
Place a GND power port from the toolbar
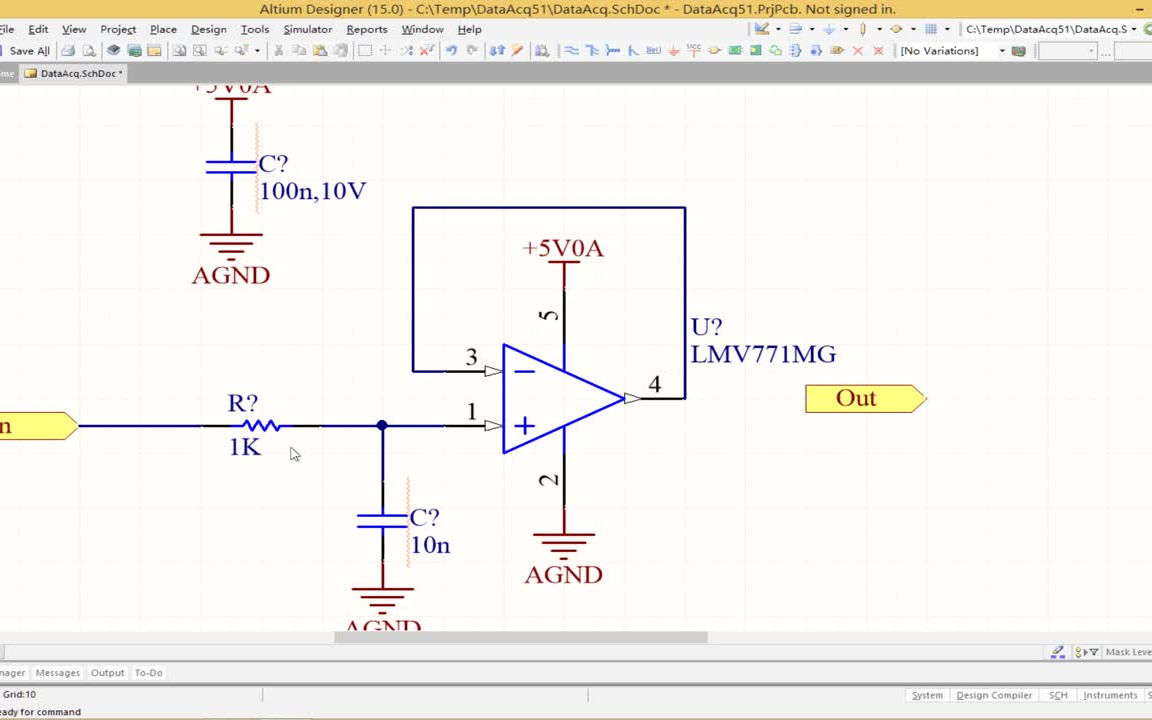tap(672, 51)
